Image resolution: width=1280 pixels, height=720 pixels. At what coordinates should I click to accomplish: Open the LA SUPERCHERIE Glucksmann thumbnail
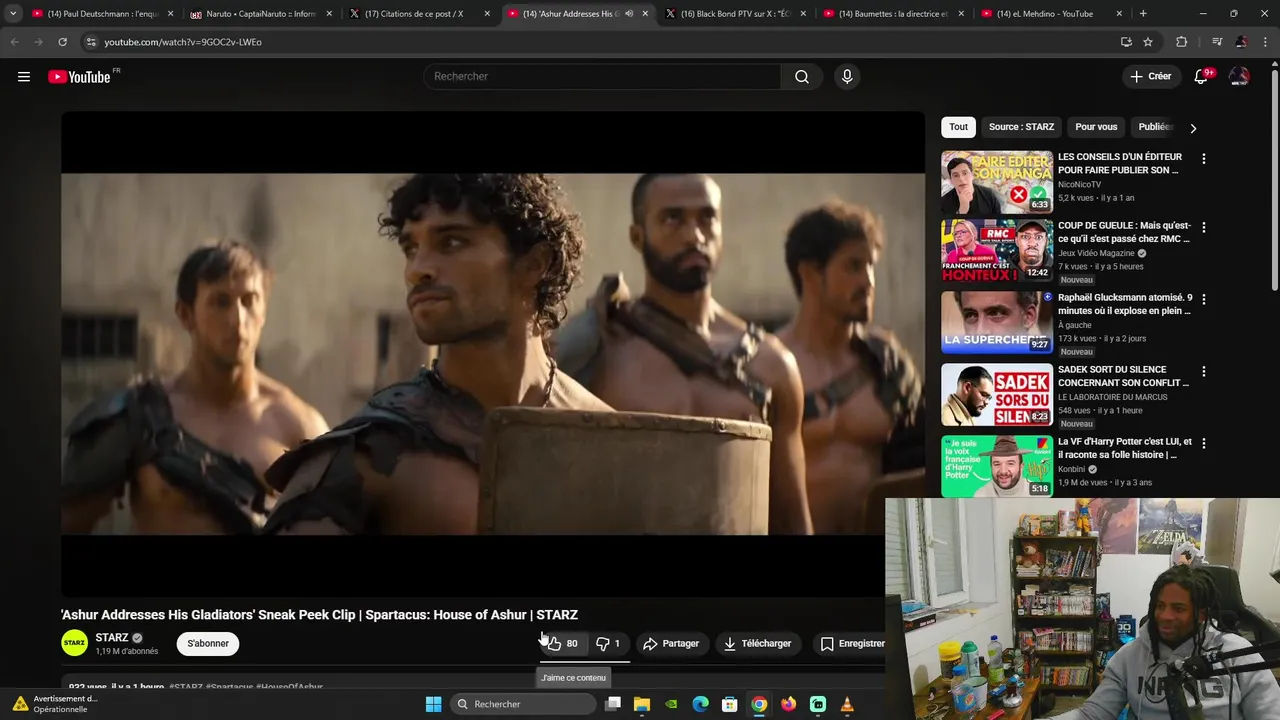tap(997, 322)
